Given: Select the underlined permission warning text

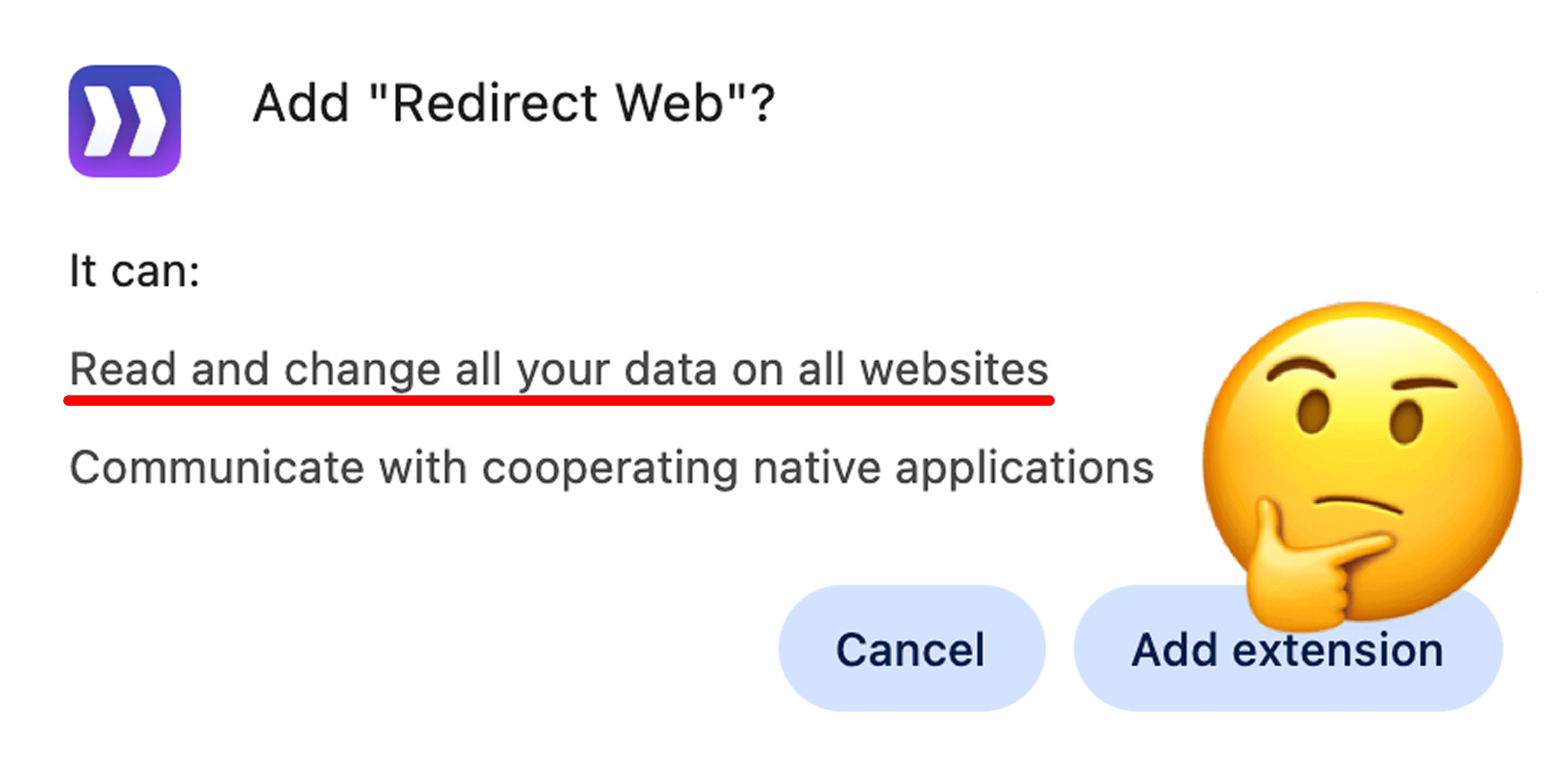Looking at the screenshot, I should pyautogui.click(x=560, y=368).
